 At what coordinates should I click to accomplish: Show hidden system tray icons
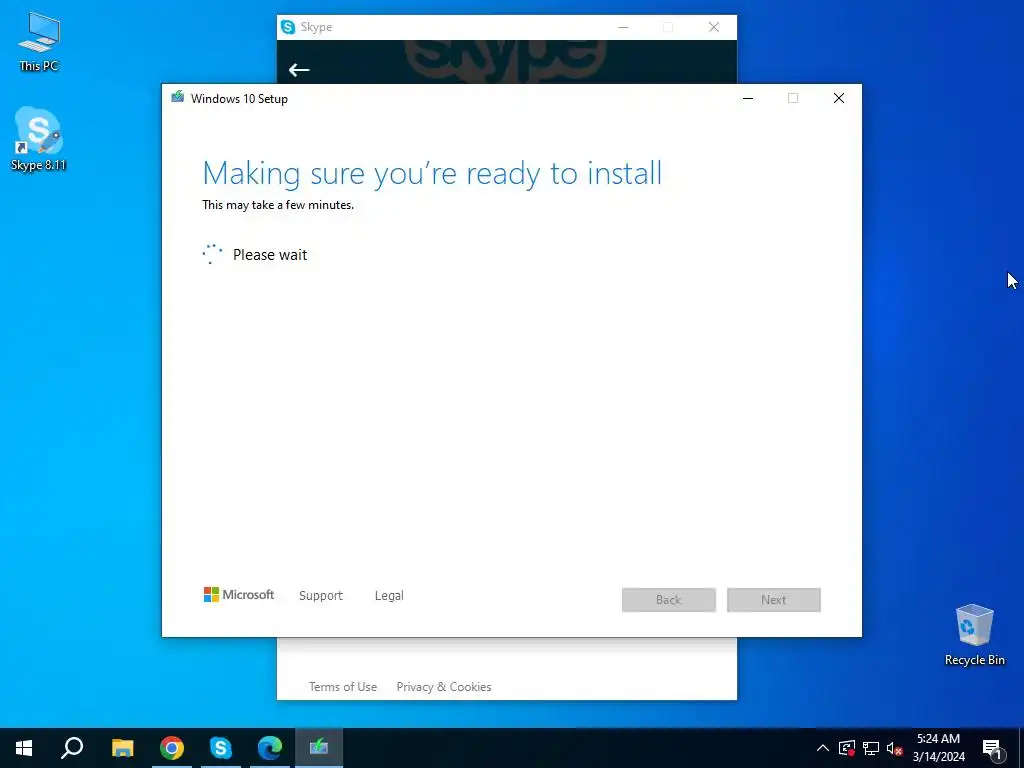(x=823, y=748)
